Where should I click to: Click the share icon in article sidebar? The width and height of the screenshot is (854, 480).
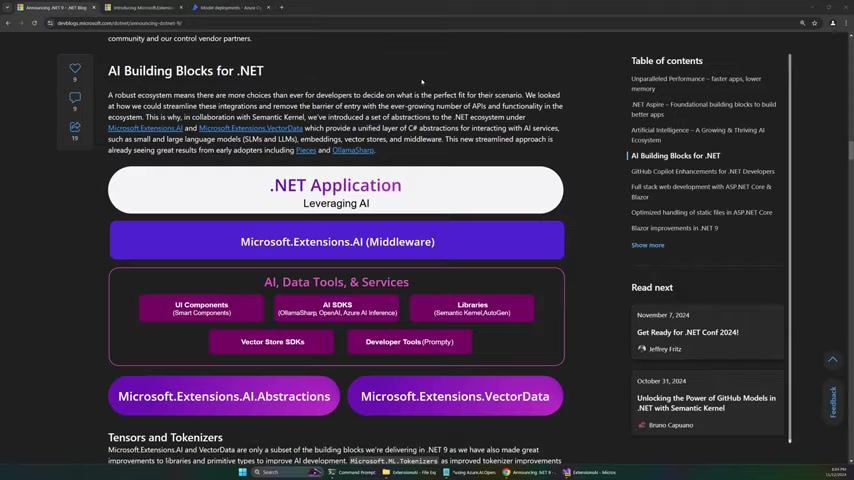click(75, 127)
